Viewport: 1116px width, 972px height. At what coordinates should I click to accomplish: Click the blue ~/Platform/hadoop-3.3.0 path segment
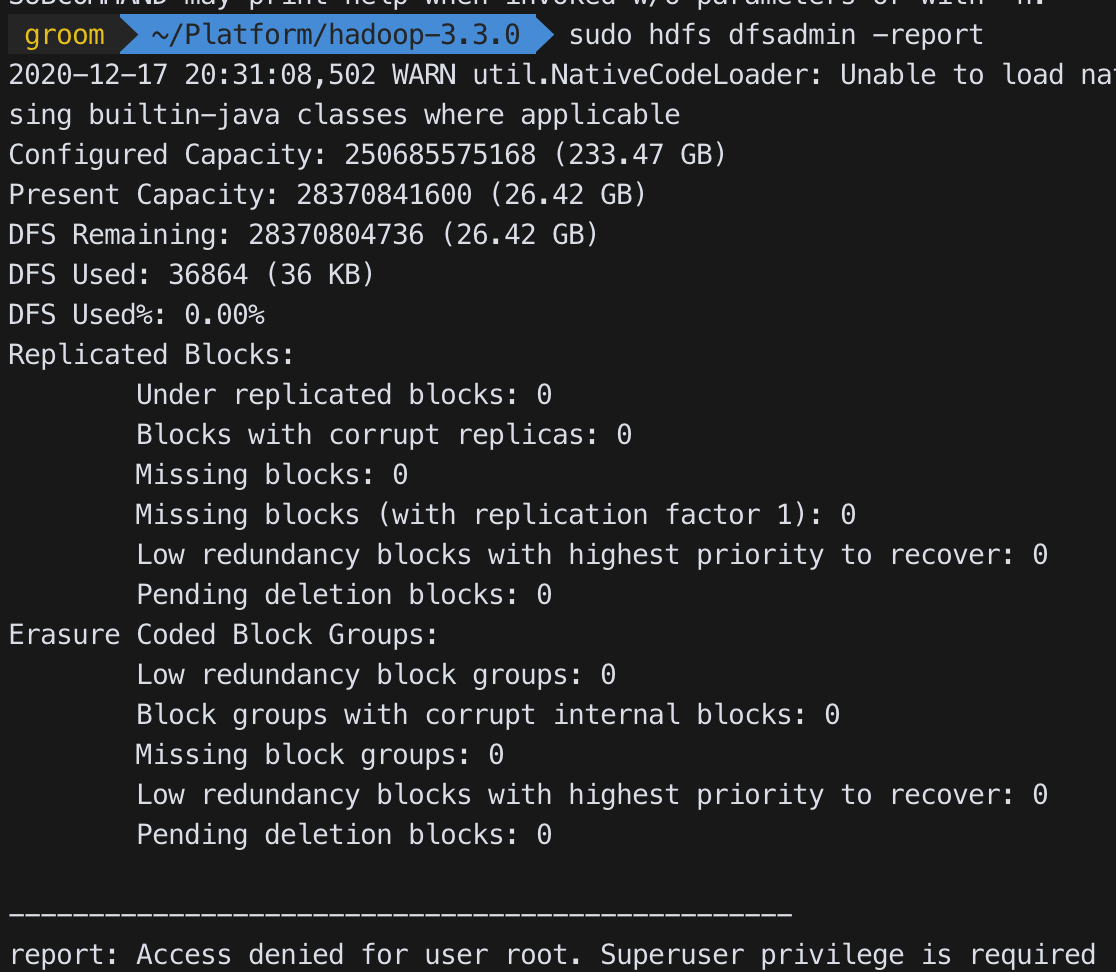tap(337, 35)
